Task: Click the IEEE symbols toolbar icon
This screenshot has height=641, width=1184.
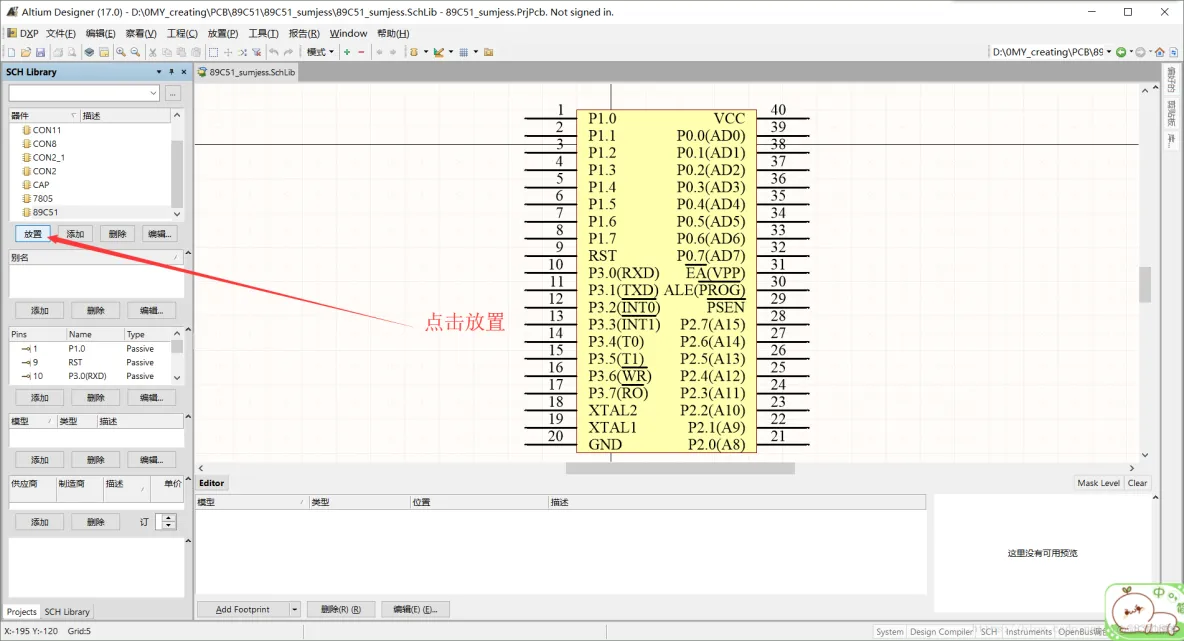Action: coord(414,52)
